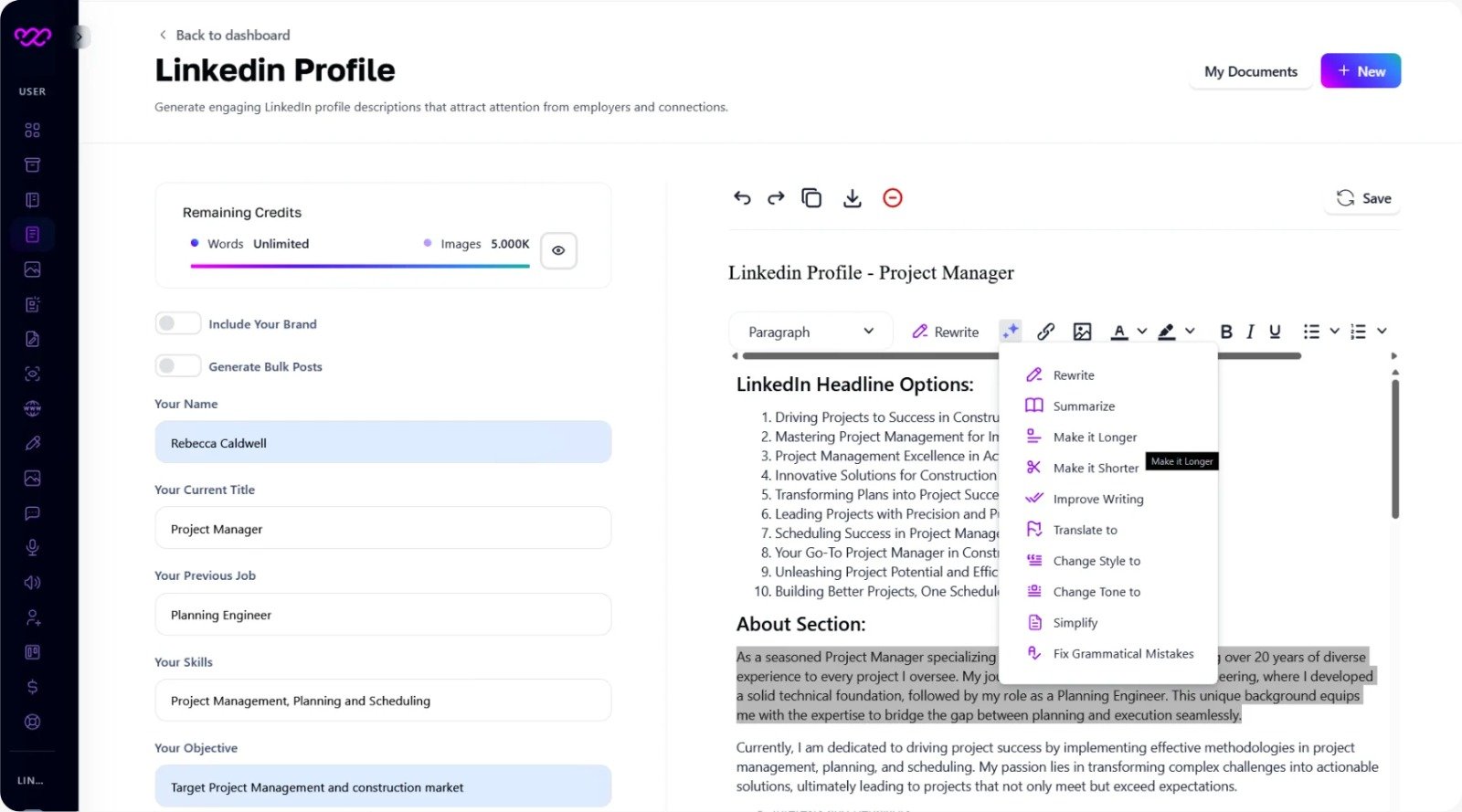
Task: Open the active document icon in sidebar
Action: 32,235
